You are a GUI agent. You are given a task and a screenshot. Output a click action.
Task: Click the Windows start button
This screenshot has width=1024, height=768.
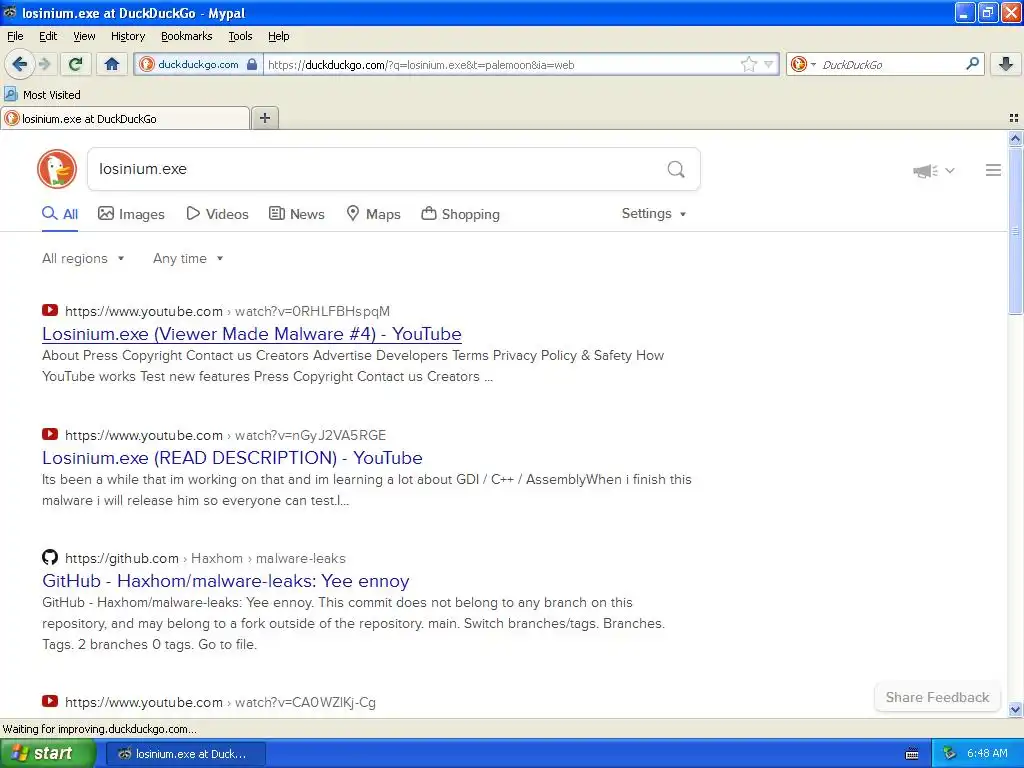pyautogui.click(x=47, y=753)
